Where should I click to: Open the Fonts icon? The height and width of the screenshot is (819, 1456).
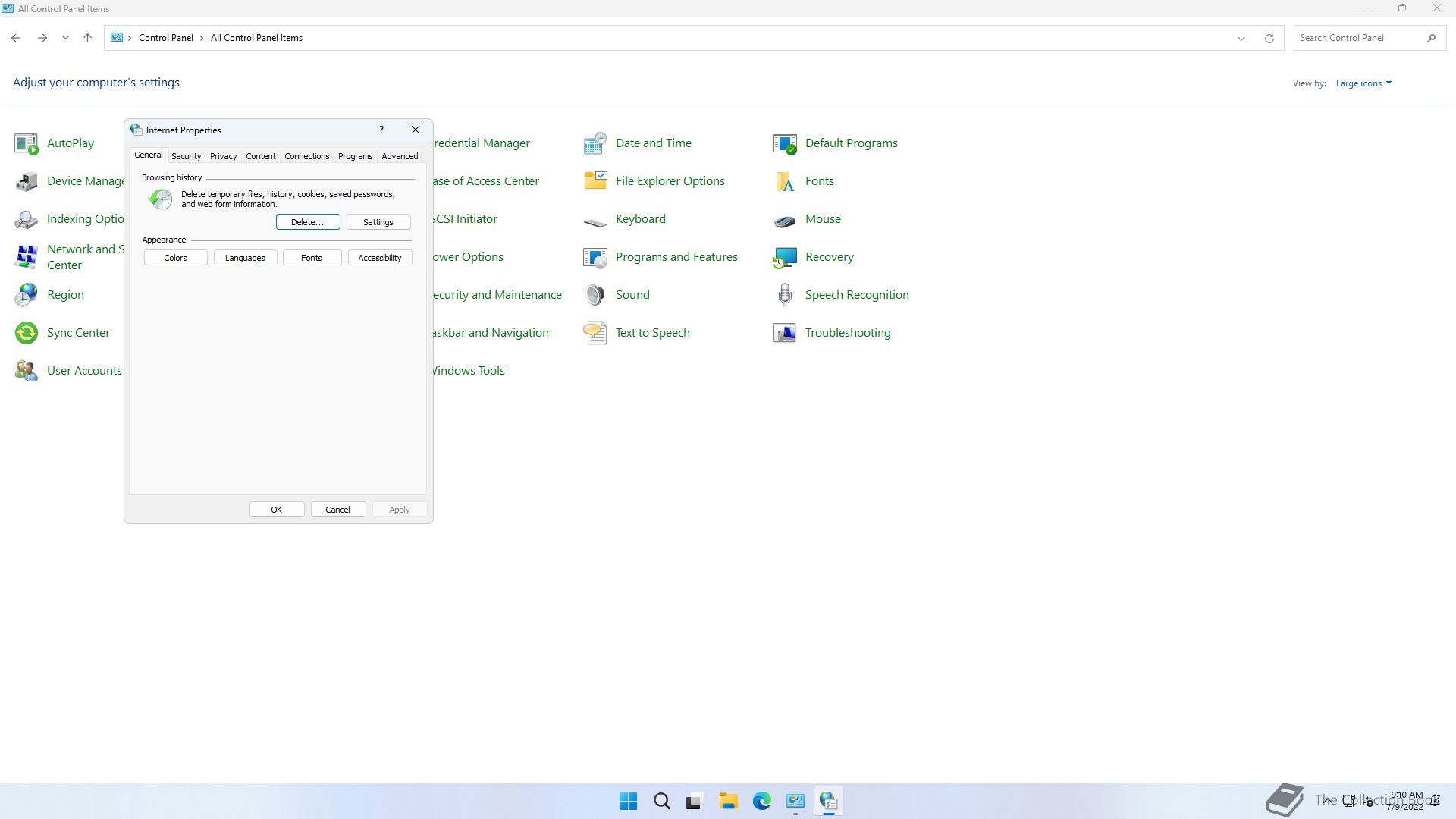tap(785, 181)
